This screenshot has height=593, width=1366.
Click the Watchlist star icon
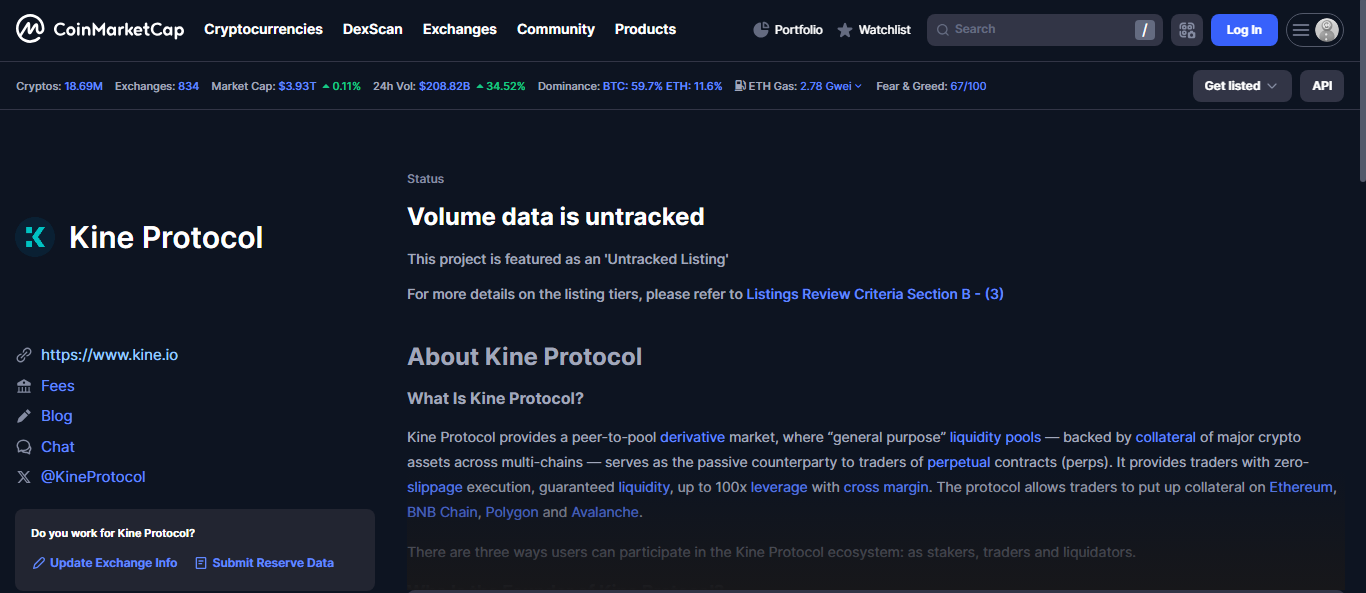click(845, 30)
